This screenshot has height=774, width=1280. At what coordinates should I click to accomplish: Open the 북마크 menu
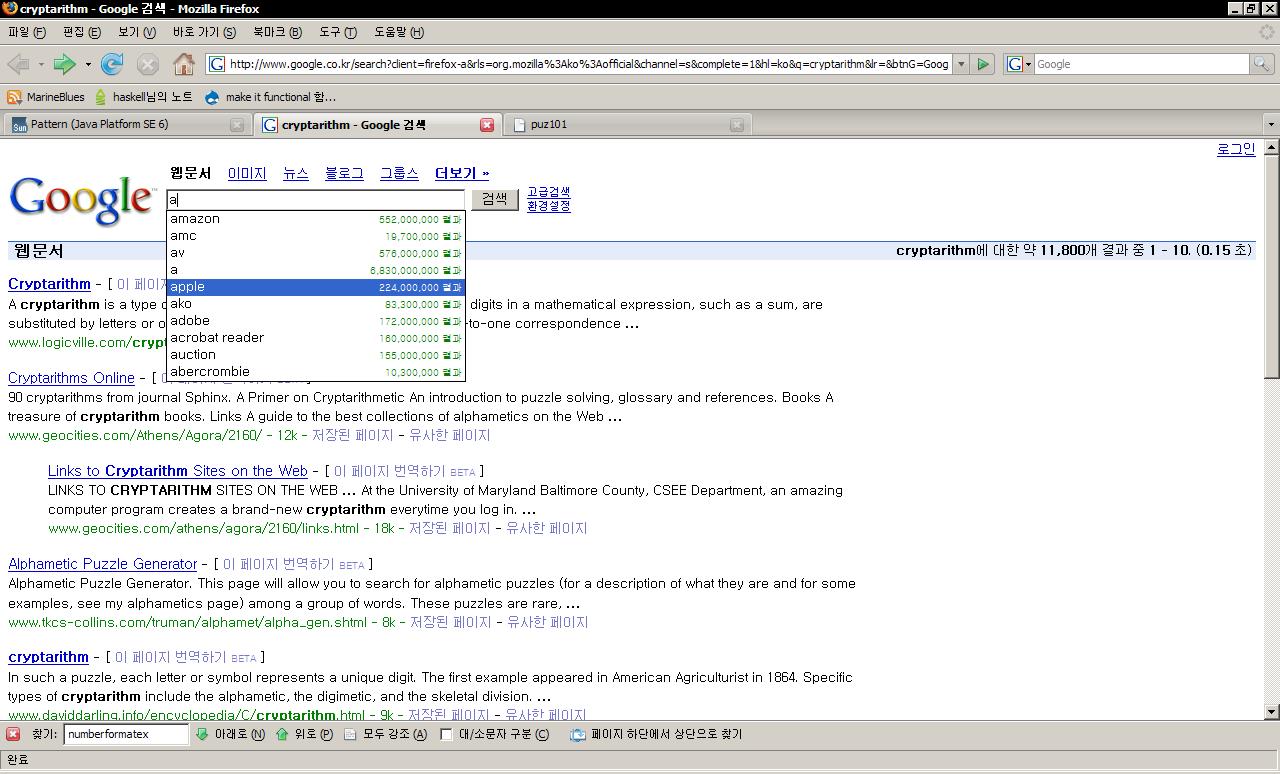pyautogui.click(x=277, y=32)
